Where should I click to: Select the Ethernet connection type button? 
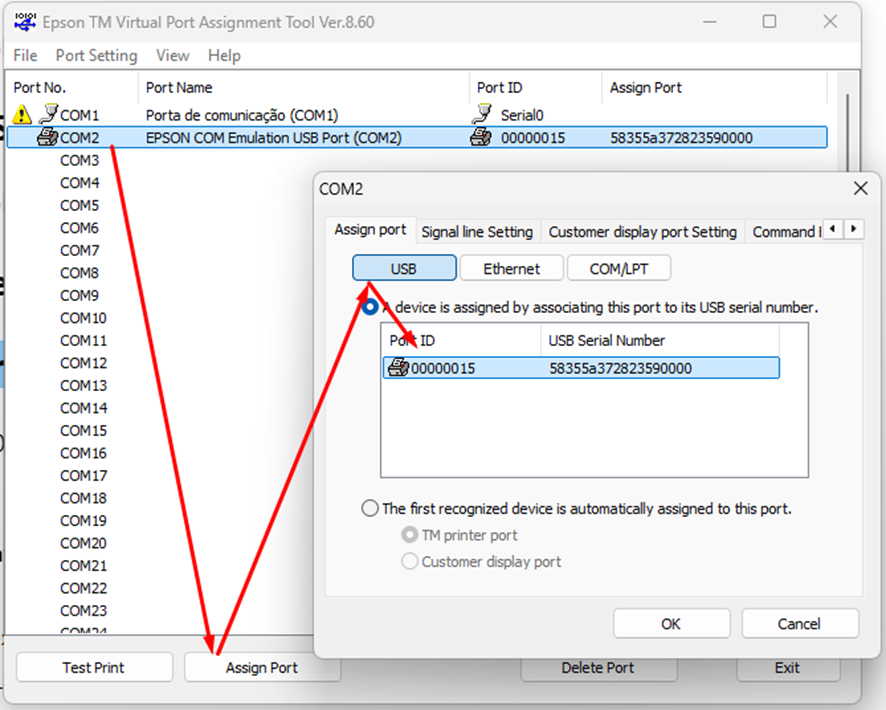pyautogui.click(x=511, y=269)
